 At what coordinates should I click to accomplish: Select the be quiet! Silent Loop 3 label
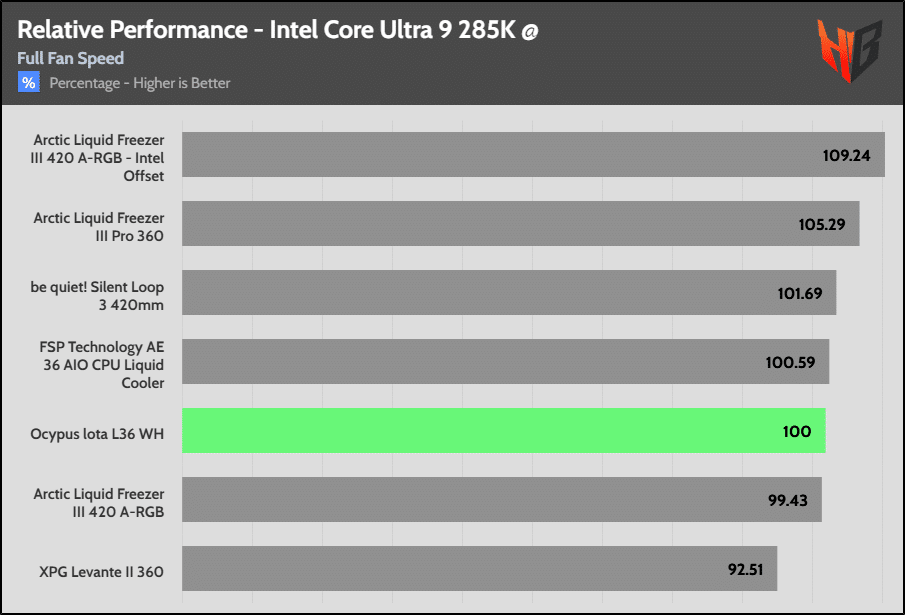coord(97,296)
